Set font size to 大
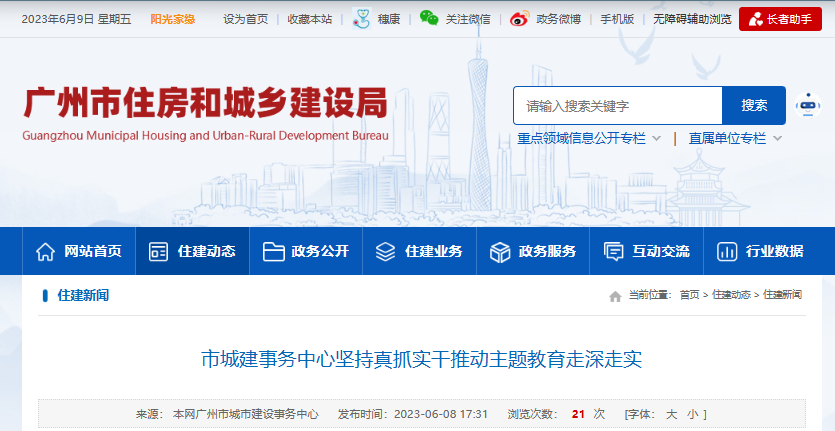Screen dimensions: 835x431 pos(672,413)
